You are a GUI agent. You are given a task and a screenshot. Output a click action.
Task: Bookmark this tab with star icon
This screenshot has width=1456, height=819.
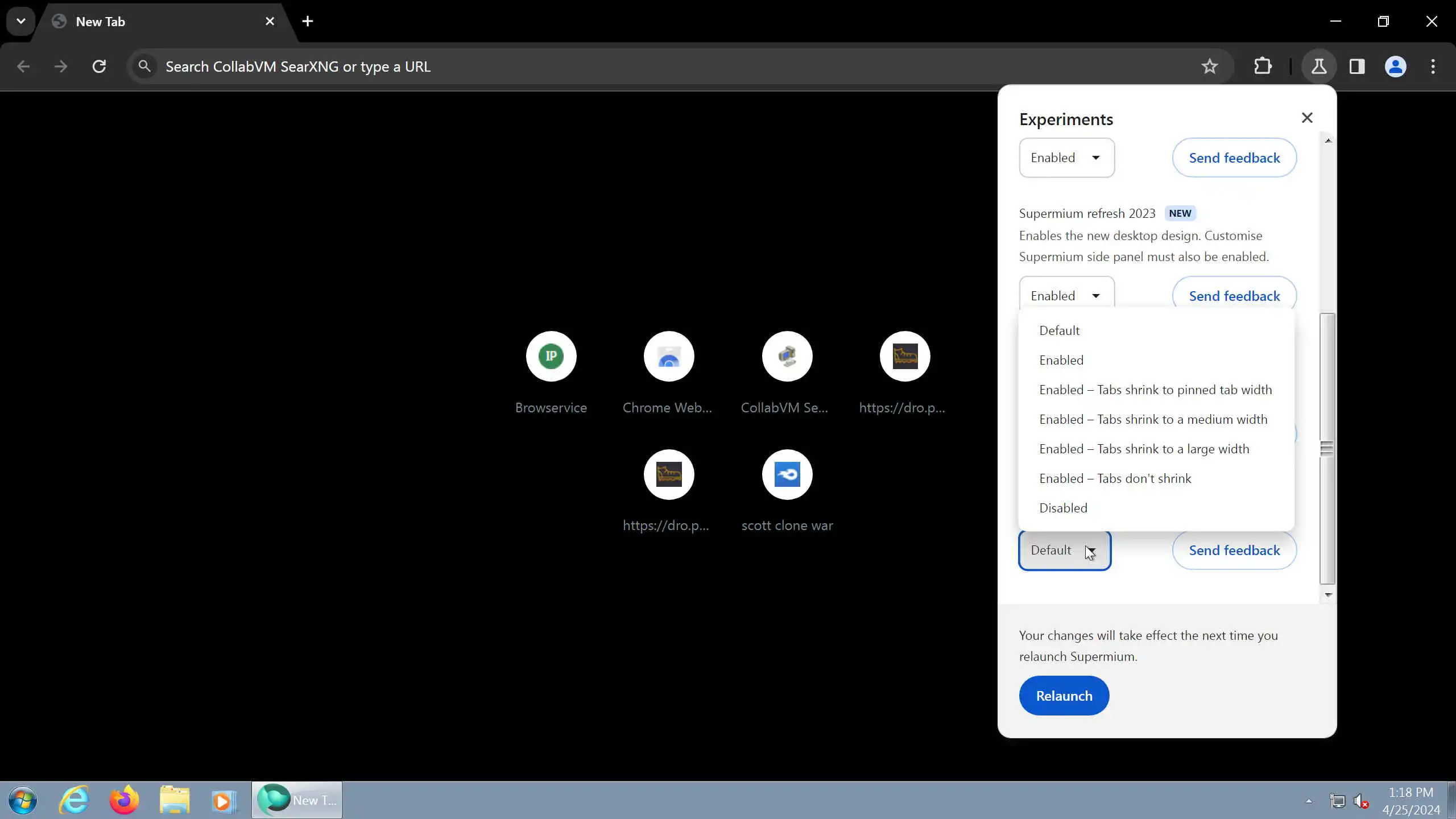click(x=1209, y=67)
